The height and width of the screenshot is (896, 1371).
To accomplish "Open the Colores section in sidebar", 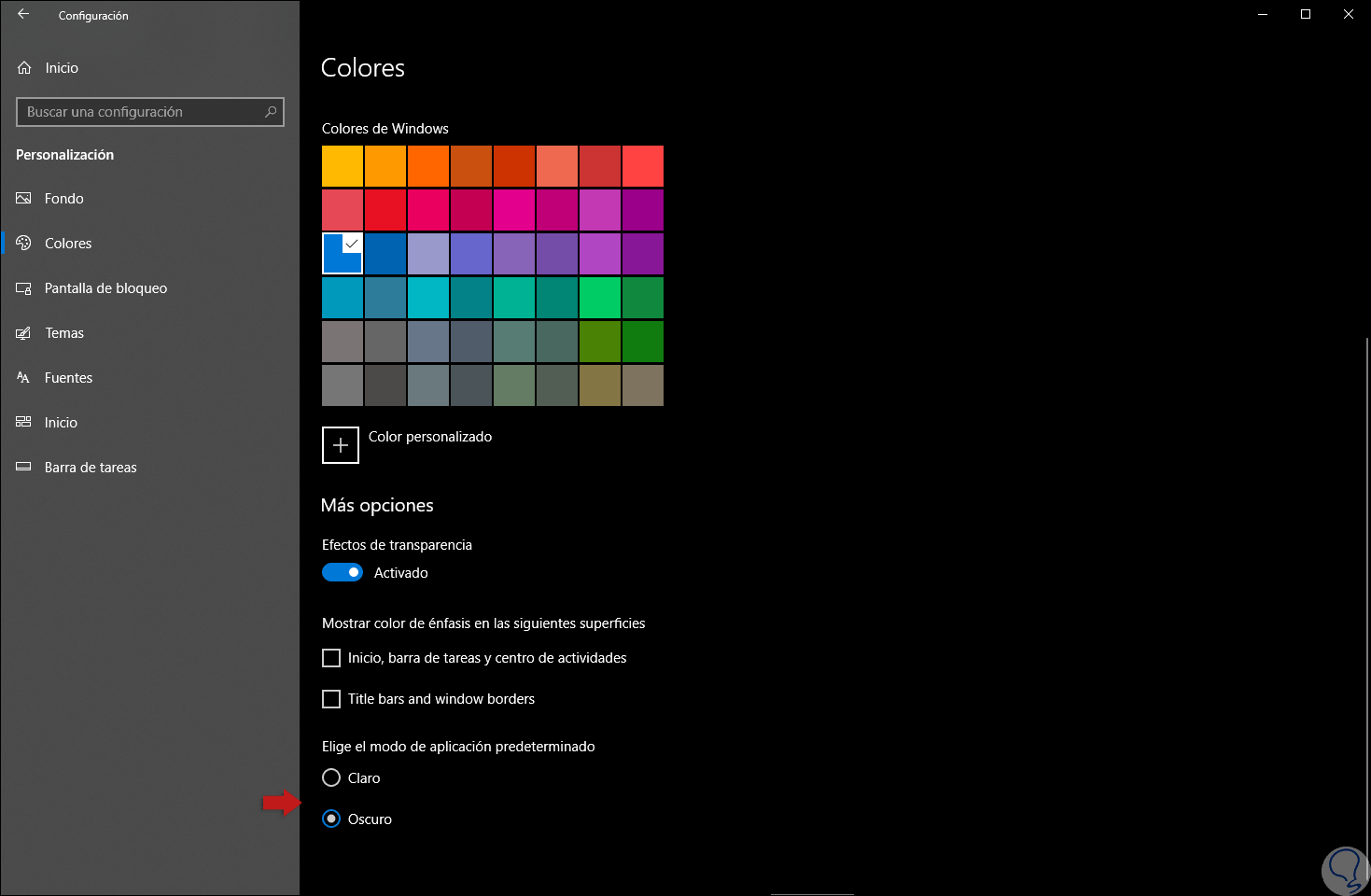I will 68,244.
